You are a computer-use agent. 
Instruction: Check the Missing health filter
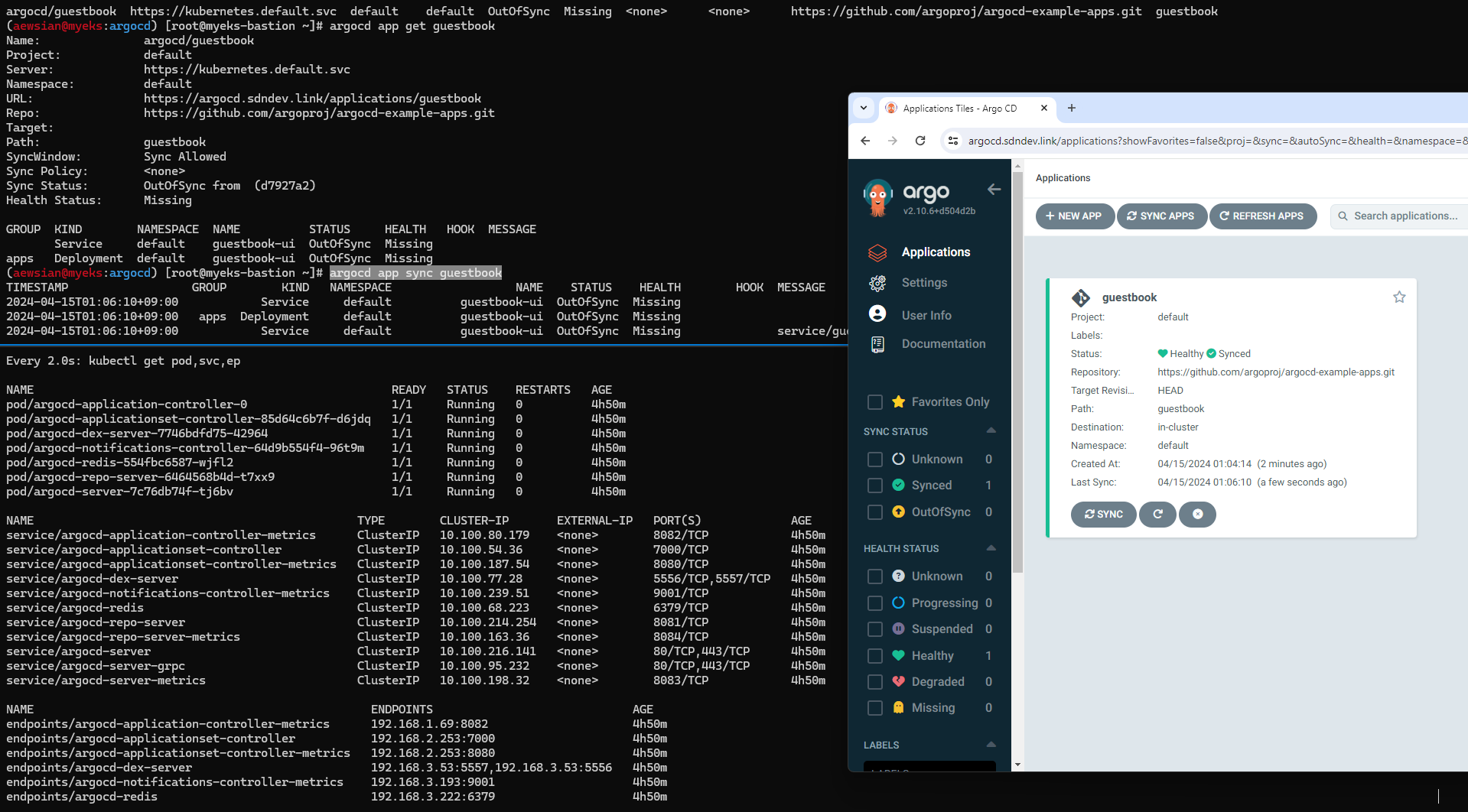[x=875, y=708]
